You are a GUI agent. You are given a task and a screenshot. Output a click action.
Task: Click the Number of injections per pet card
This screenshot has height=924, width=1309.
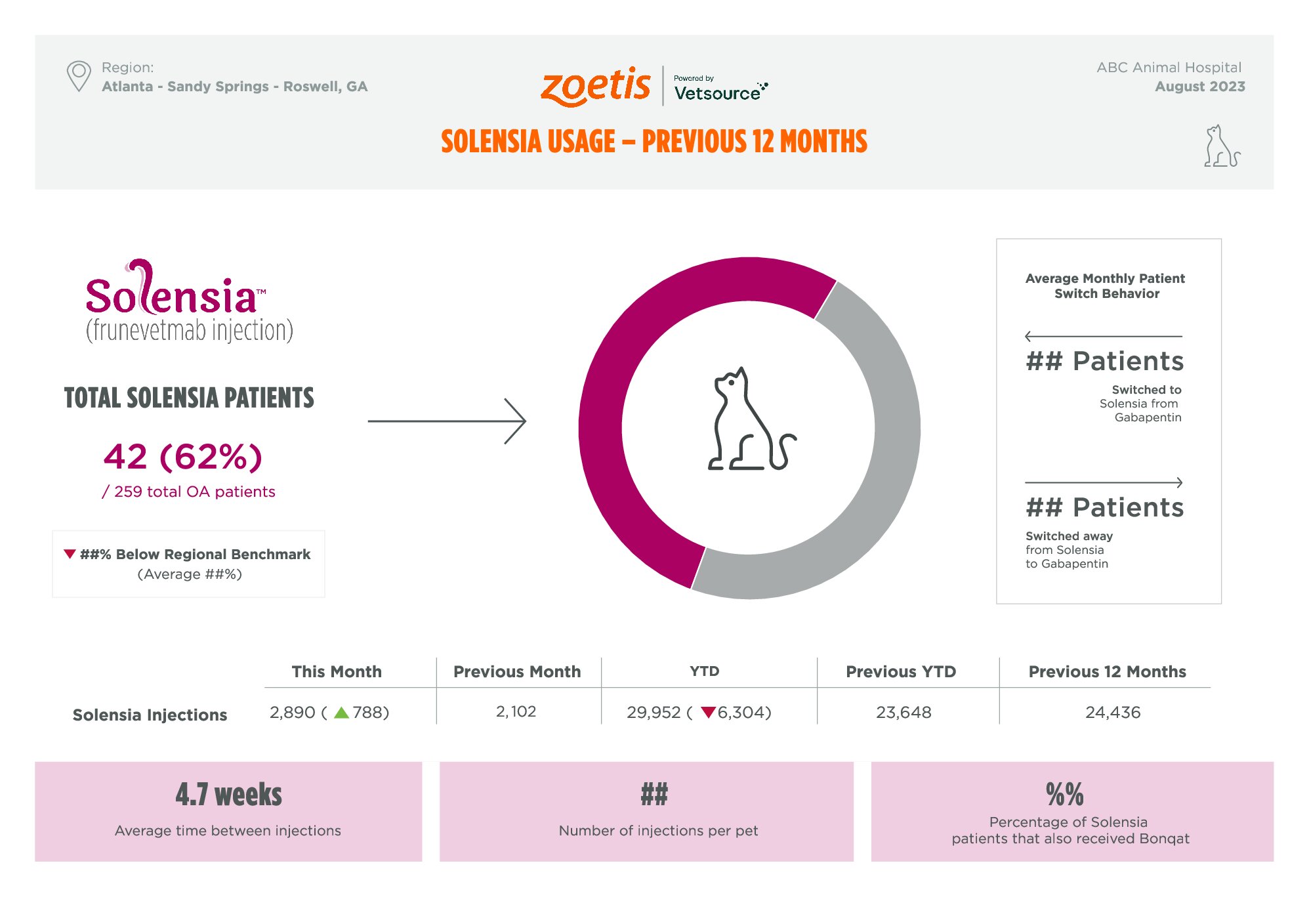[x=646, y=812]
